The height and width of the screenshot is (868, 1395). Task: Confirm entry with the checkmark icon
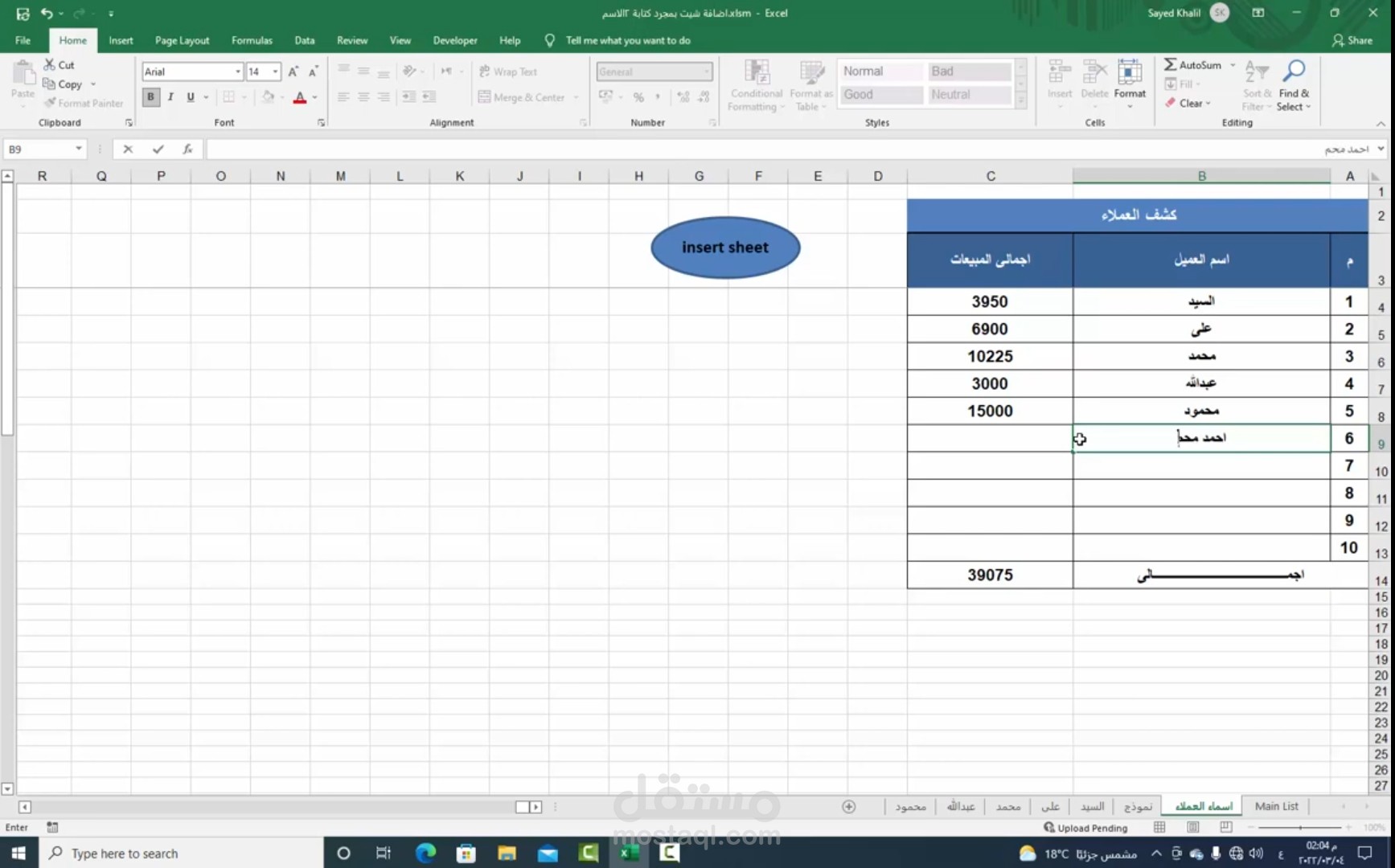tap(158, 149)
